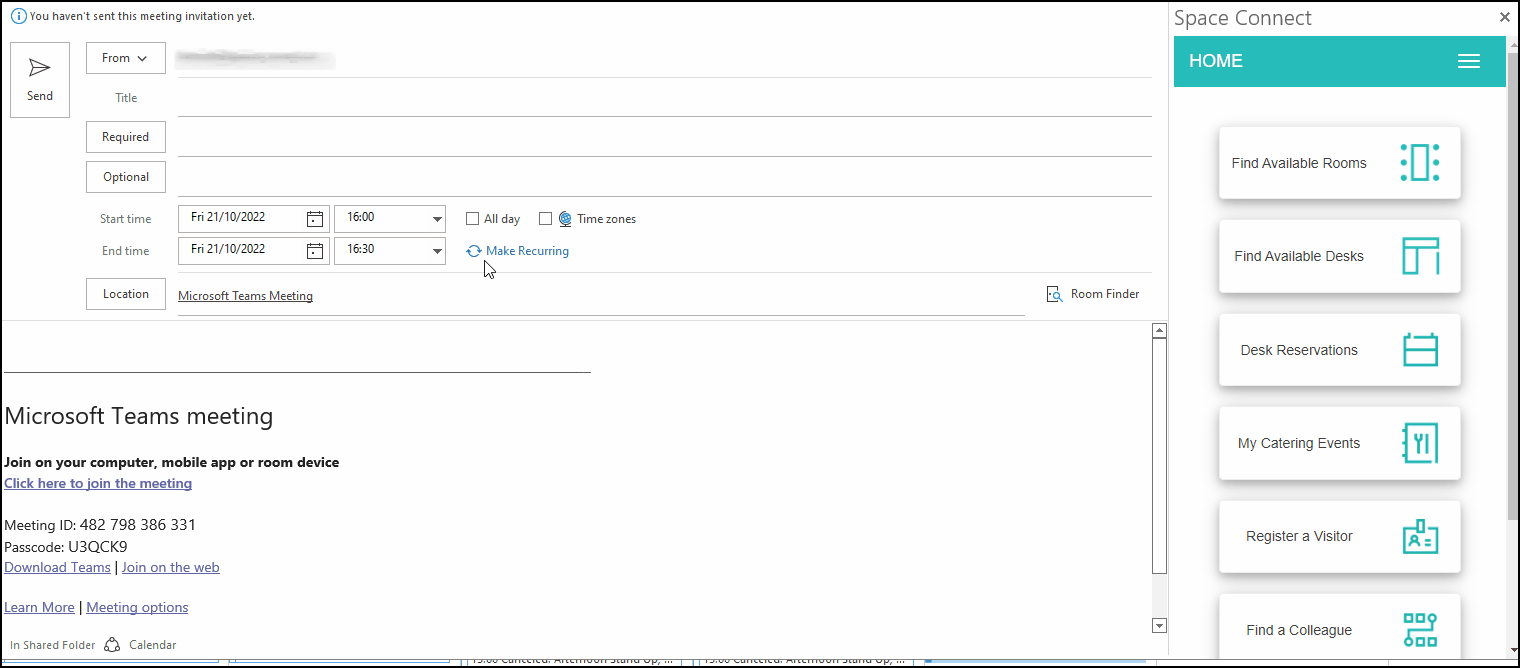Click the catering fork and knife icon
1520x668 pixels.
(x=1420, y=443)
